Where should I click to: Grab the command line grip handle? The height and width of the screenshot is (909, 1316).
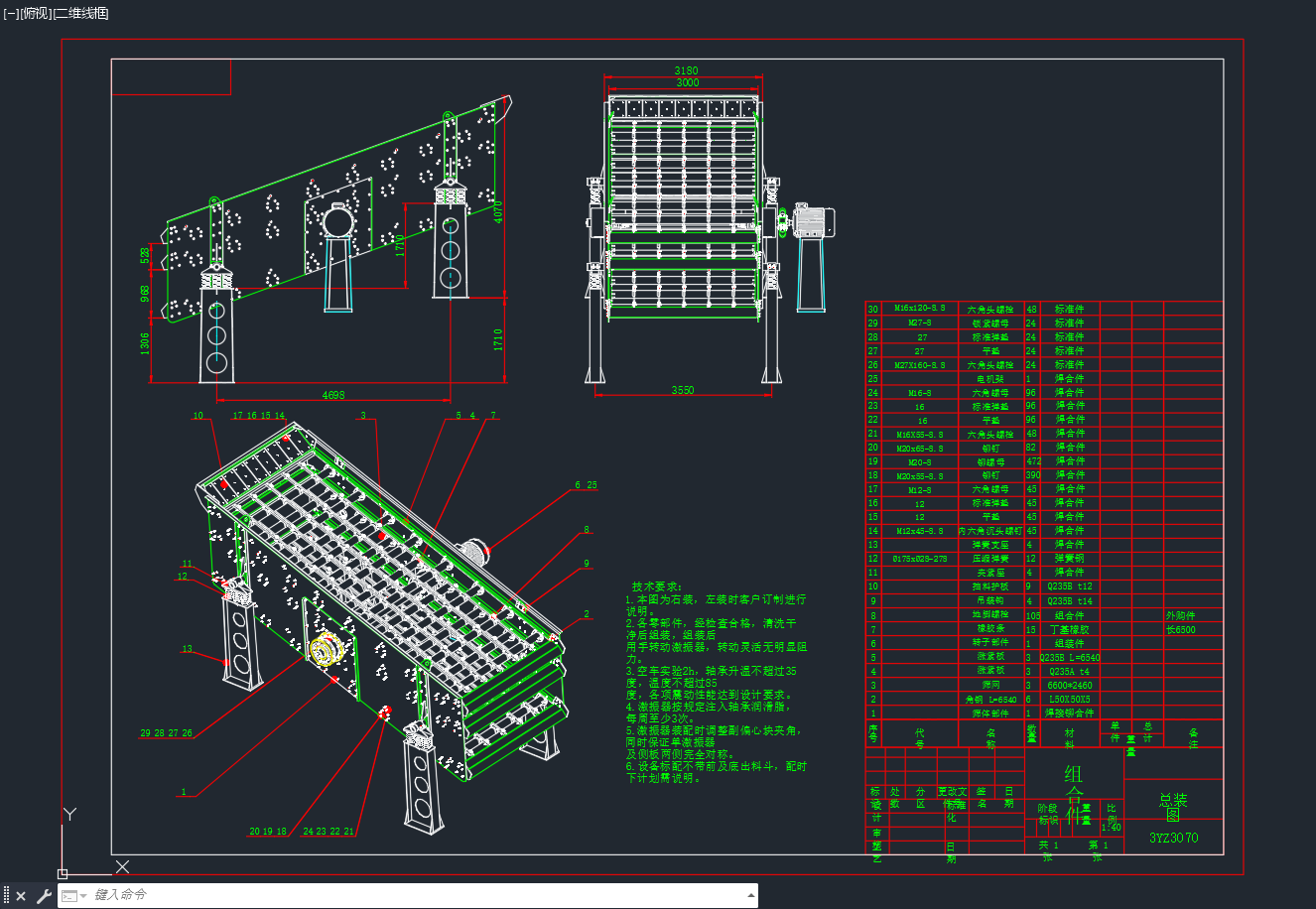pyautogui.click(x=7, y=896)
